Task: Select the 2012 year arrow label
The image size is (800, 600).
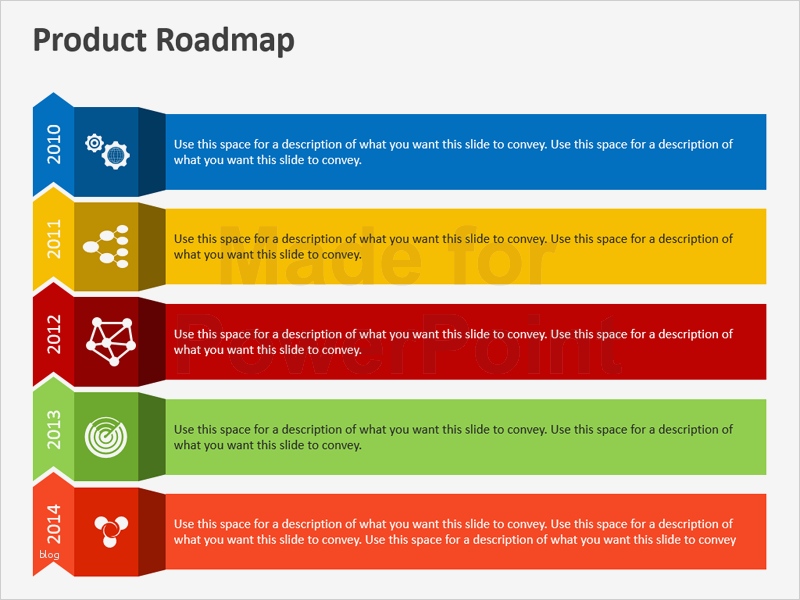Action: (54, 334)
